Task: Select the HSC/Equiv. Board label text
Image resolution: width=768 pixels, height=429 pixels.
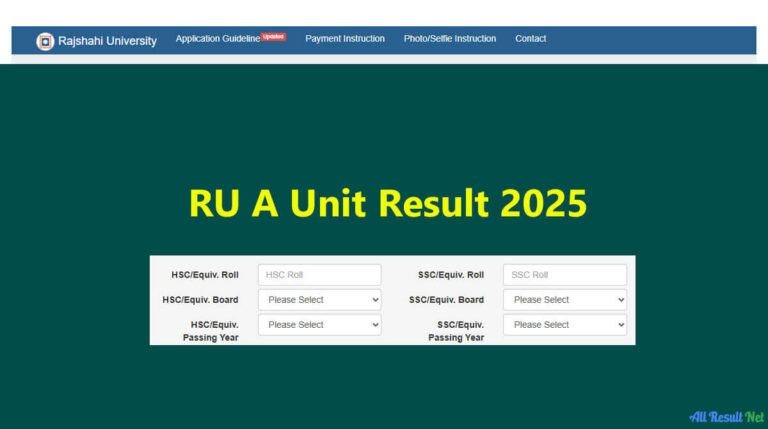Action: (x=200, y=300)
